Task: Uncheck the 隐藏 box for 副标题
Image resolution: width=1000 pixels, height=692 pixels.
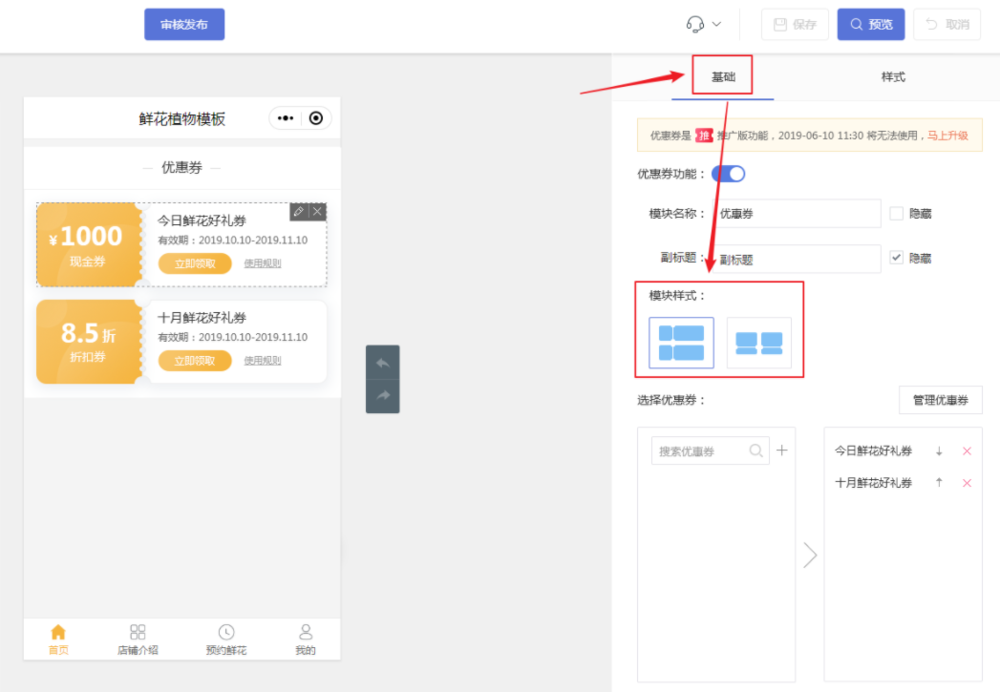Action: [896, 258]
